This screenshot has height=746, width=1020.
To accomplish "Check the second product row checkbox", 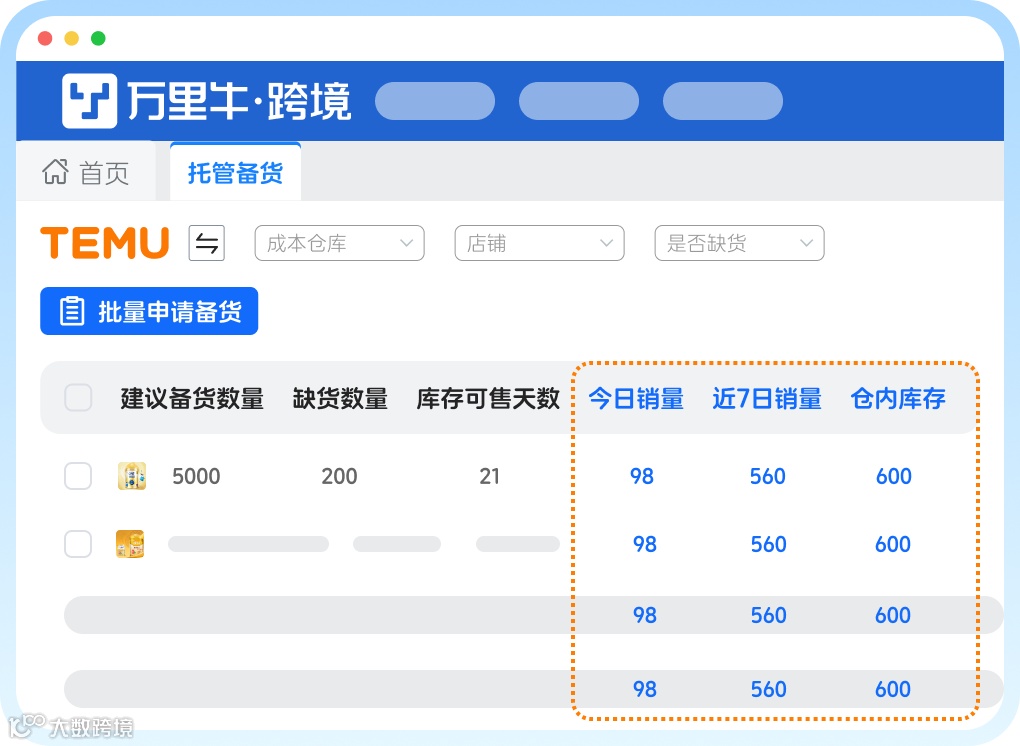I will point(78,544).
